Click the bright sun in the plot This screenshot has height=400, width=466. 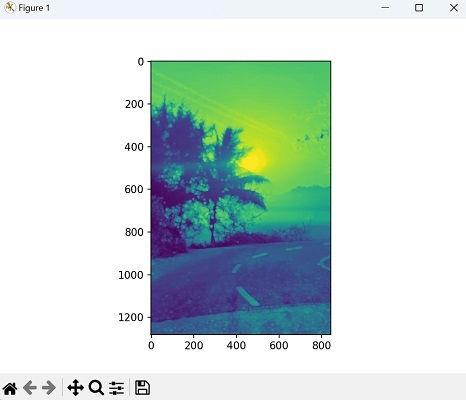(253, 161)
